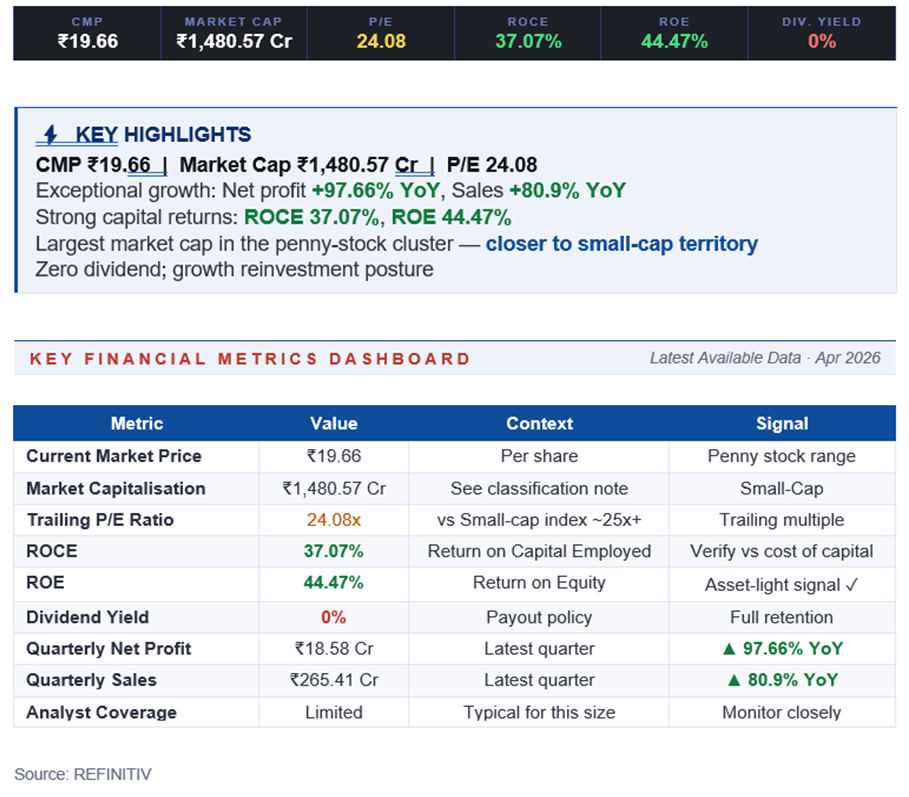
Task: Click the ROE 44.47% tile in top bar
Action: pos(675,33)
